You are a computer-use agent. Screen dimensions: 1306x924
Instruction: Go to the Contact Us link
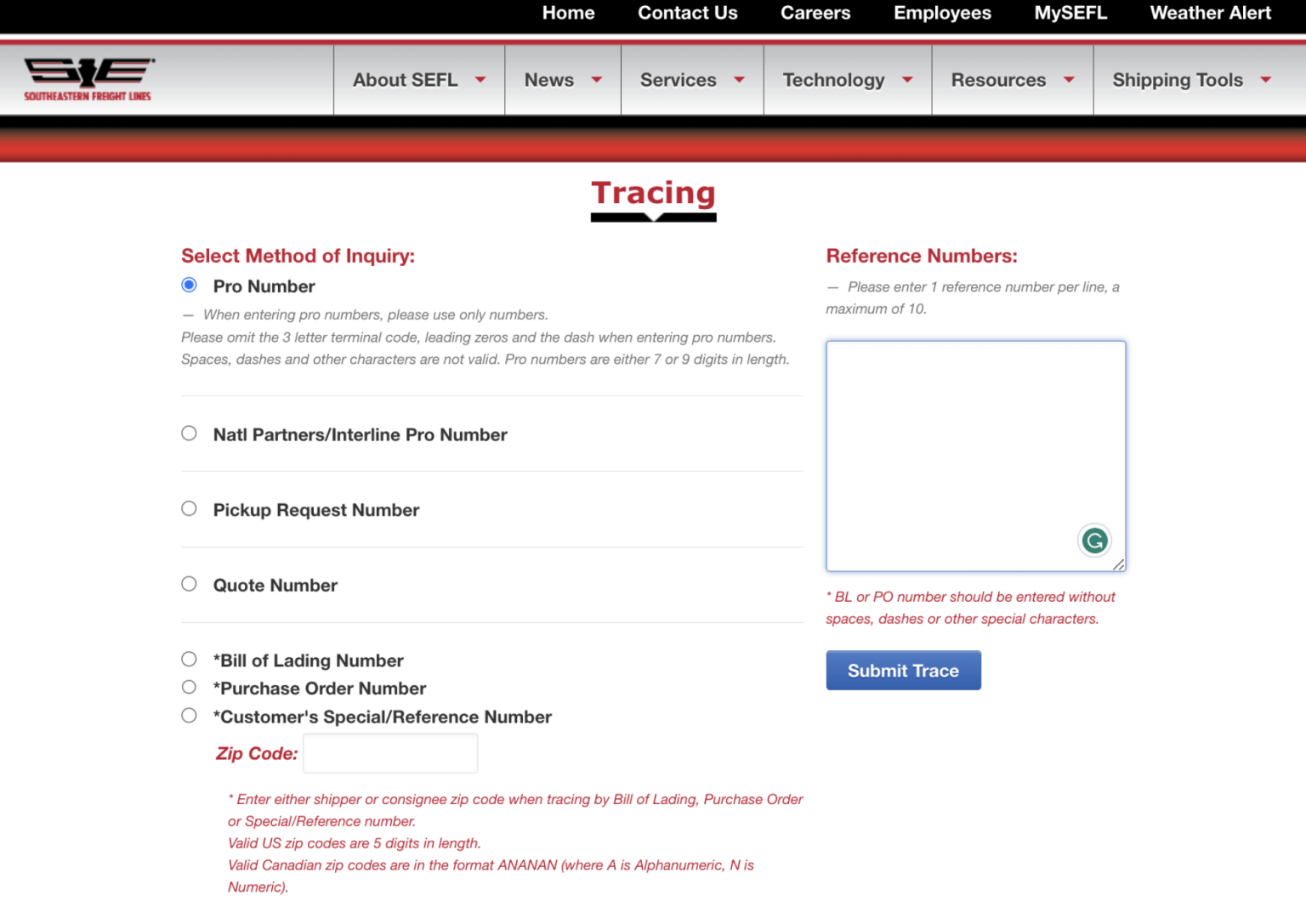pos(688,13)
